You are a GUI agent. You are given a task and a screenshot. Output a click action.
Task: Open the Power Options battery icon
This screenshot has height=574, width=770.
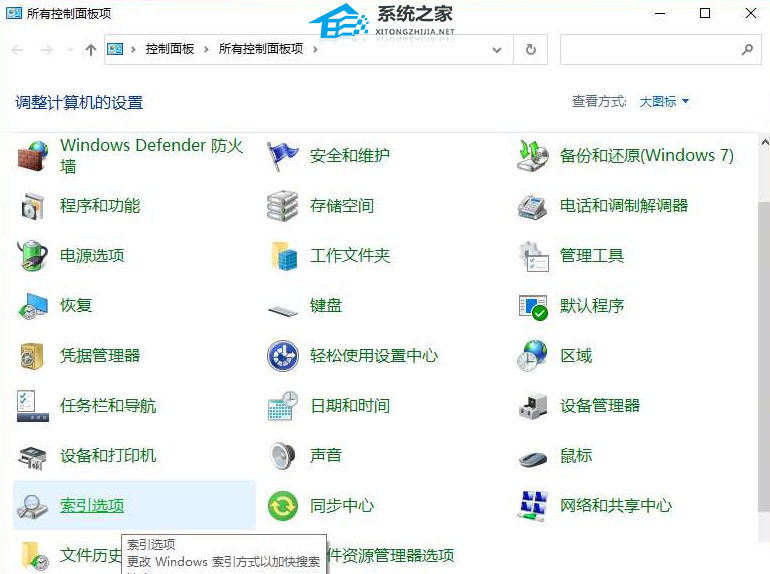tap(33, 255)
